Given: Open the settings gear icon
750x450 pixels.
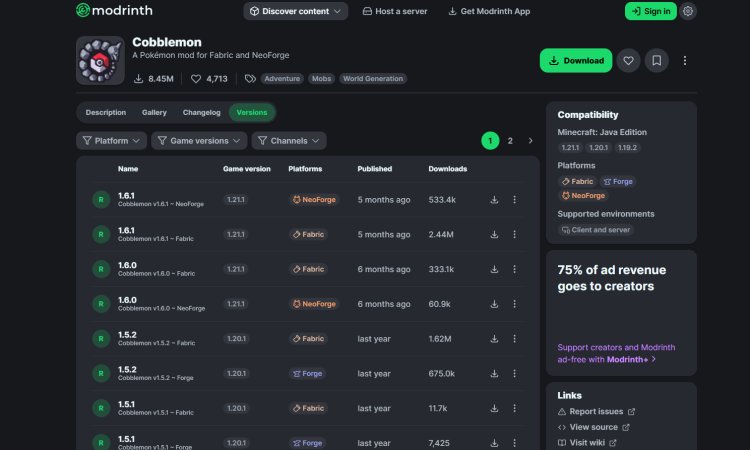Looking at the screenshot, I should pos(688,11).
